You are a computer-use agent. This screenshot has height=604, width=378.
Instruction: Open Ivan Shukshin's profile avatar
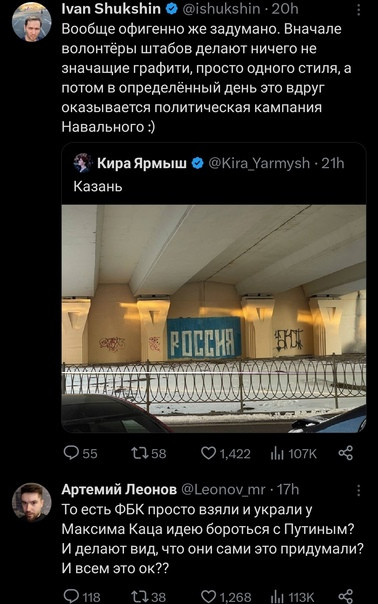(32, 22)
